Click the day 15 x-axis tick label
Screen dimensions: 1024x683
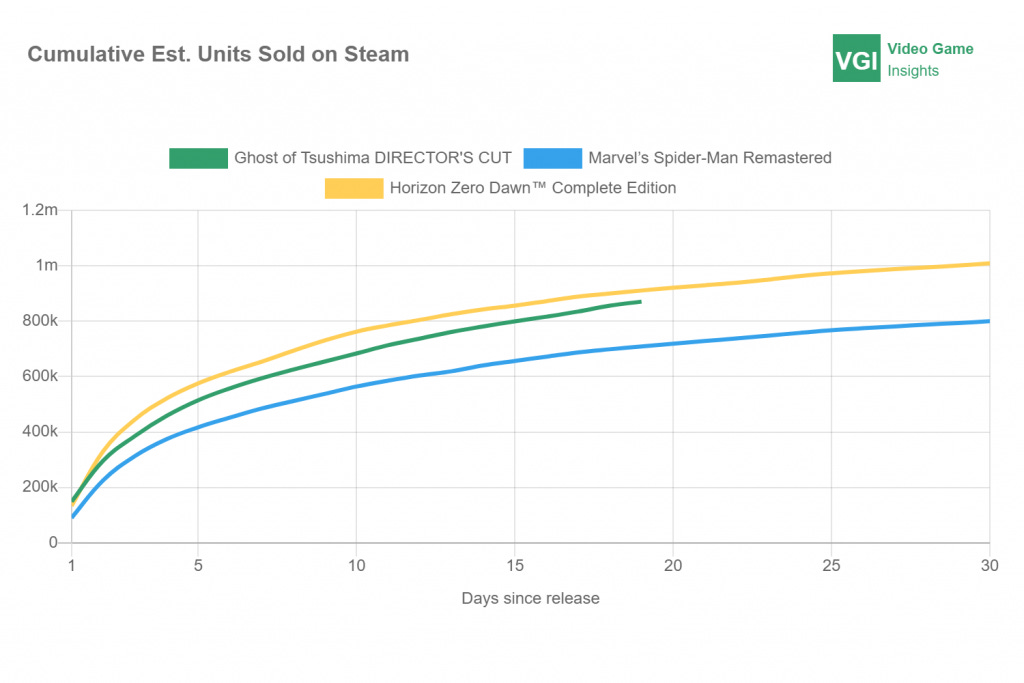[515, 565]
